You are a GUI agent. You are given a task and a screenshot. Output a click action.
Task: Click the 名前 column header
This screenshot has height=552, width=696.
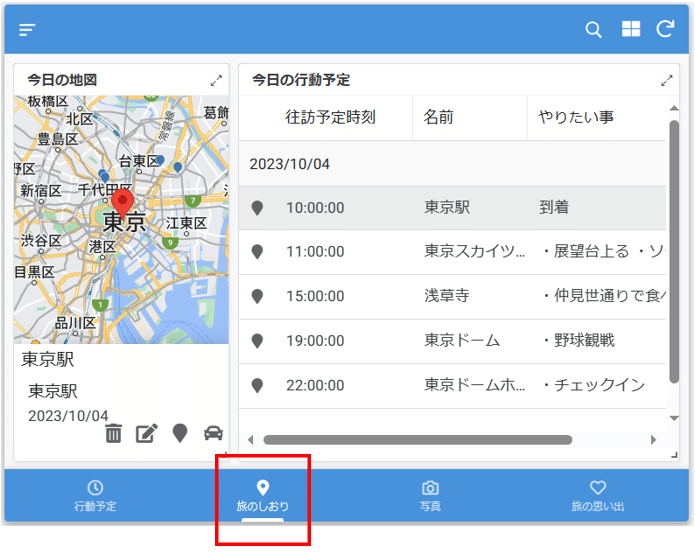coord(438,117)
